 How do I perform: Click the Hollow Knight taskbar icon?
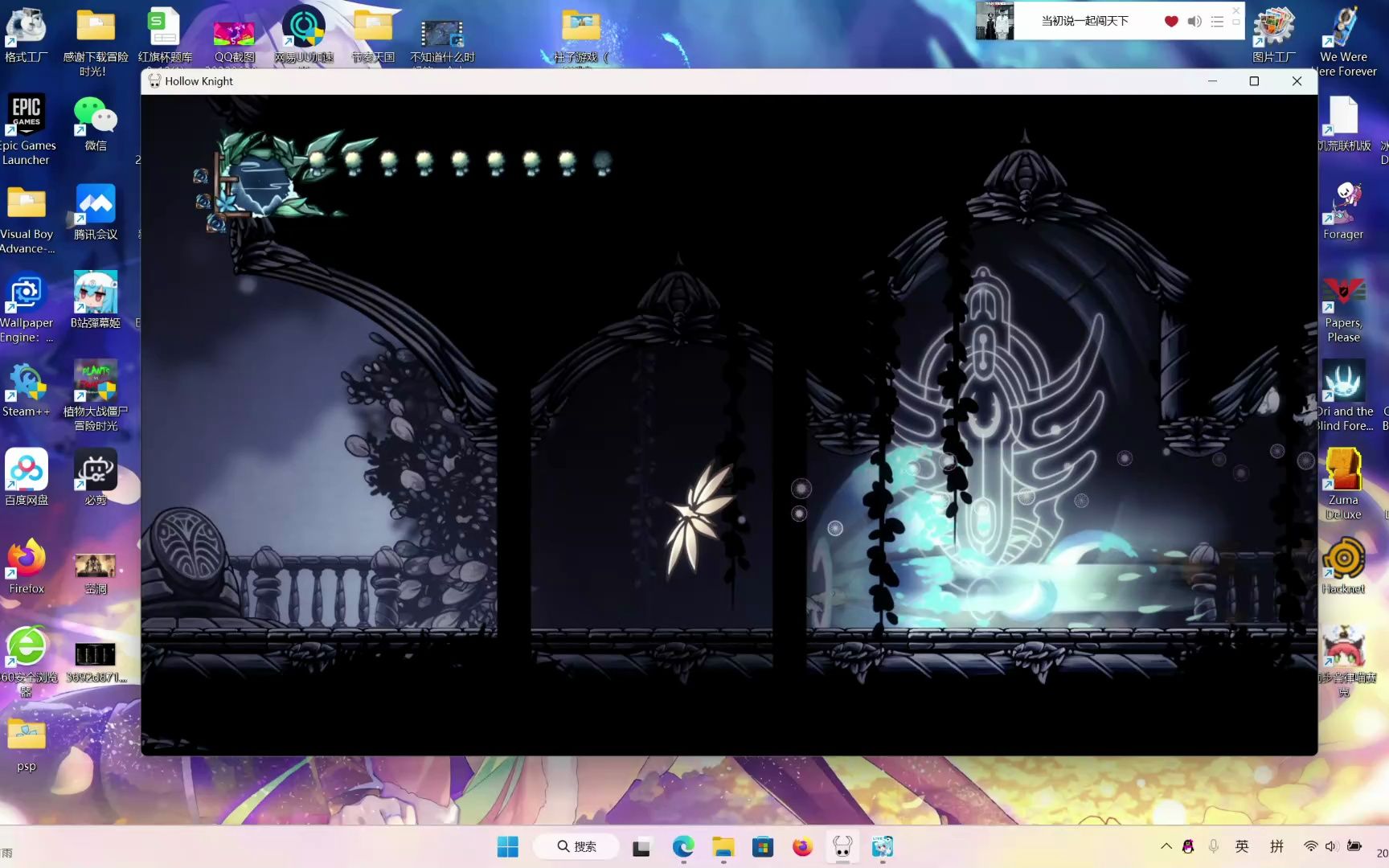pos(842,846)
